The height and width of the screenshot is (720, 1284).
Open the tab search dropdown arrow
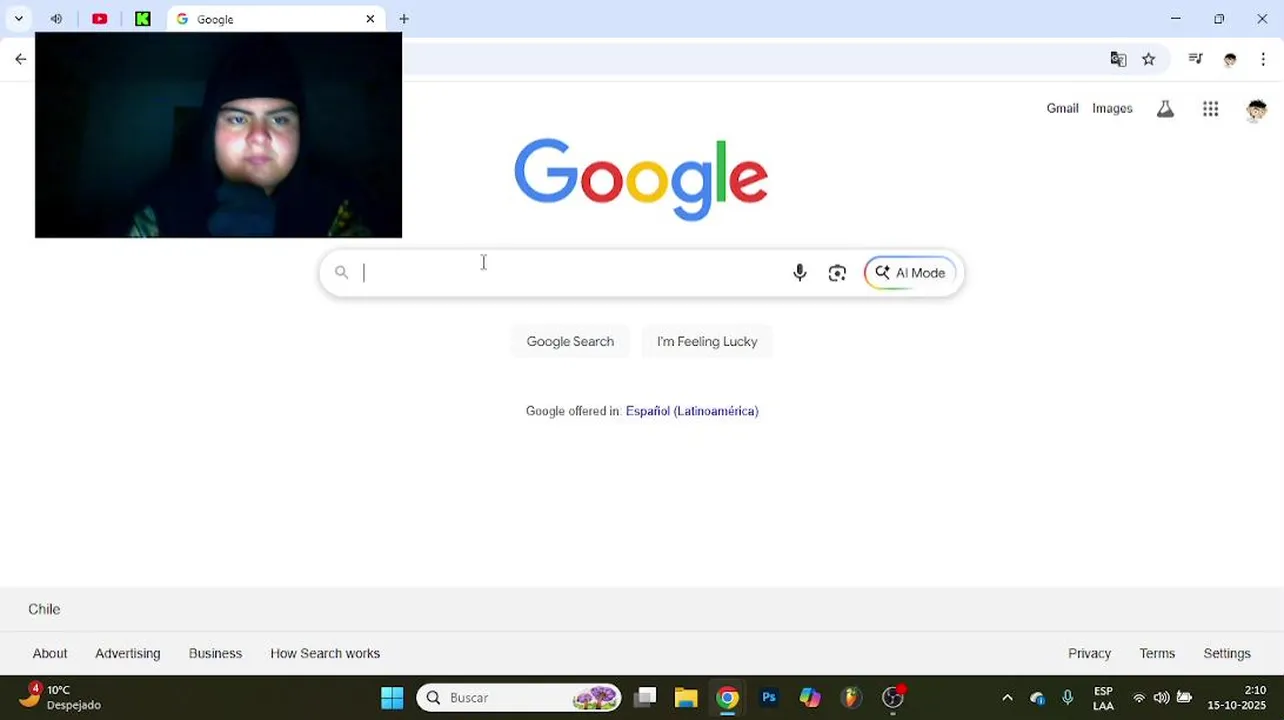coord(18,19)
